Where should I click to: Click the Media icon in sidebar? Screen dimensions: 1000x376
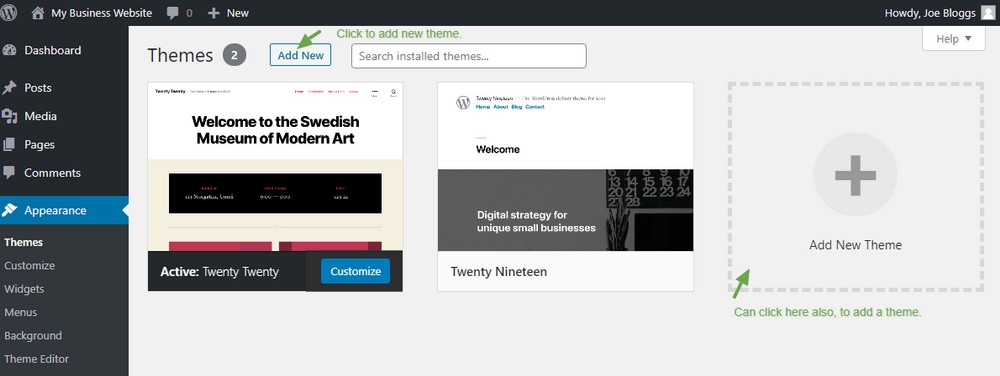[x=10, y=116]
